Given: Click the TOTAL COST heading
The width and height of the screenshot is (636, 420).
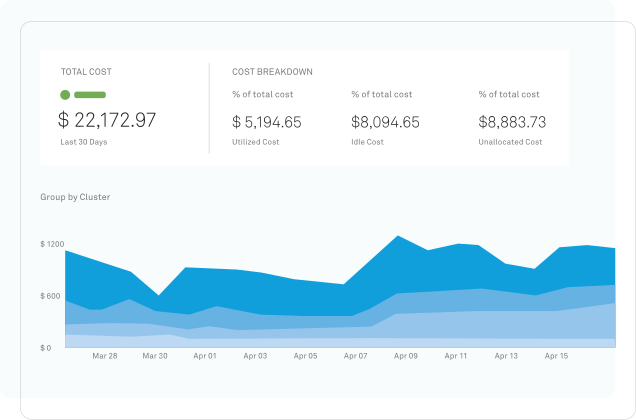Looking at the screenshot, I should point(86,72).
